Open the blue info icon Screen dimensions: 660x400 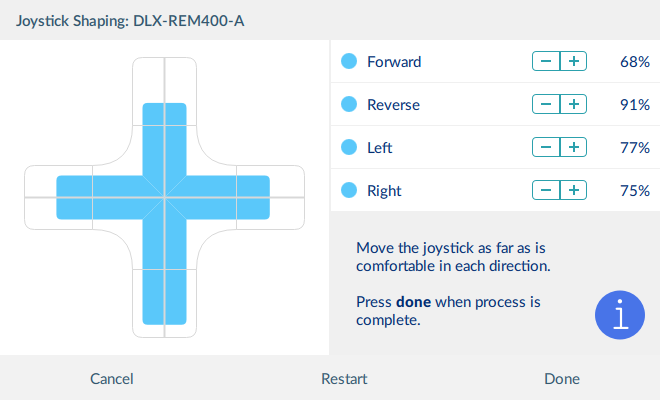620,315
